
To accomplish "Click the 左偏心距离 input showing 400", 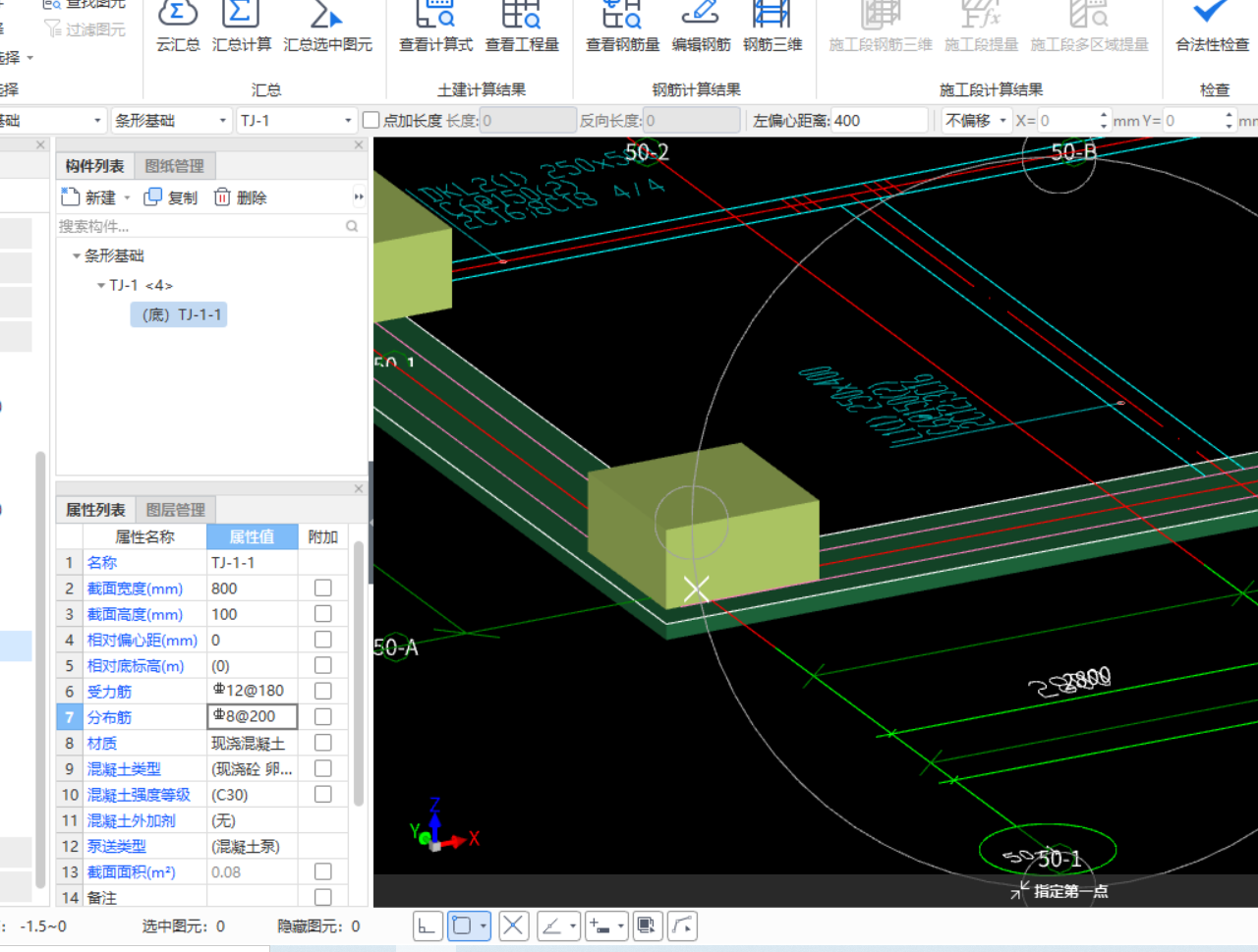I will click(x=880, y=120).
